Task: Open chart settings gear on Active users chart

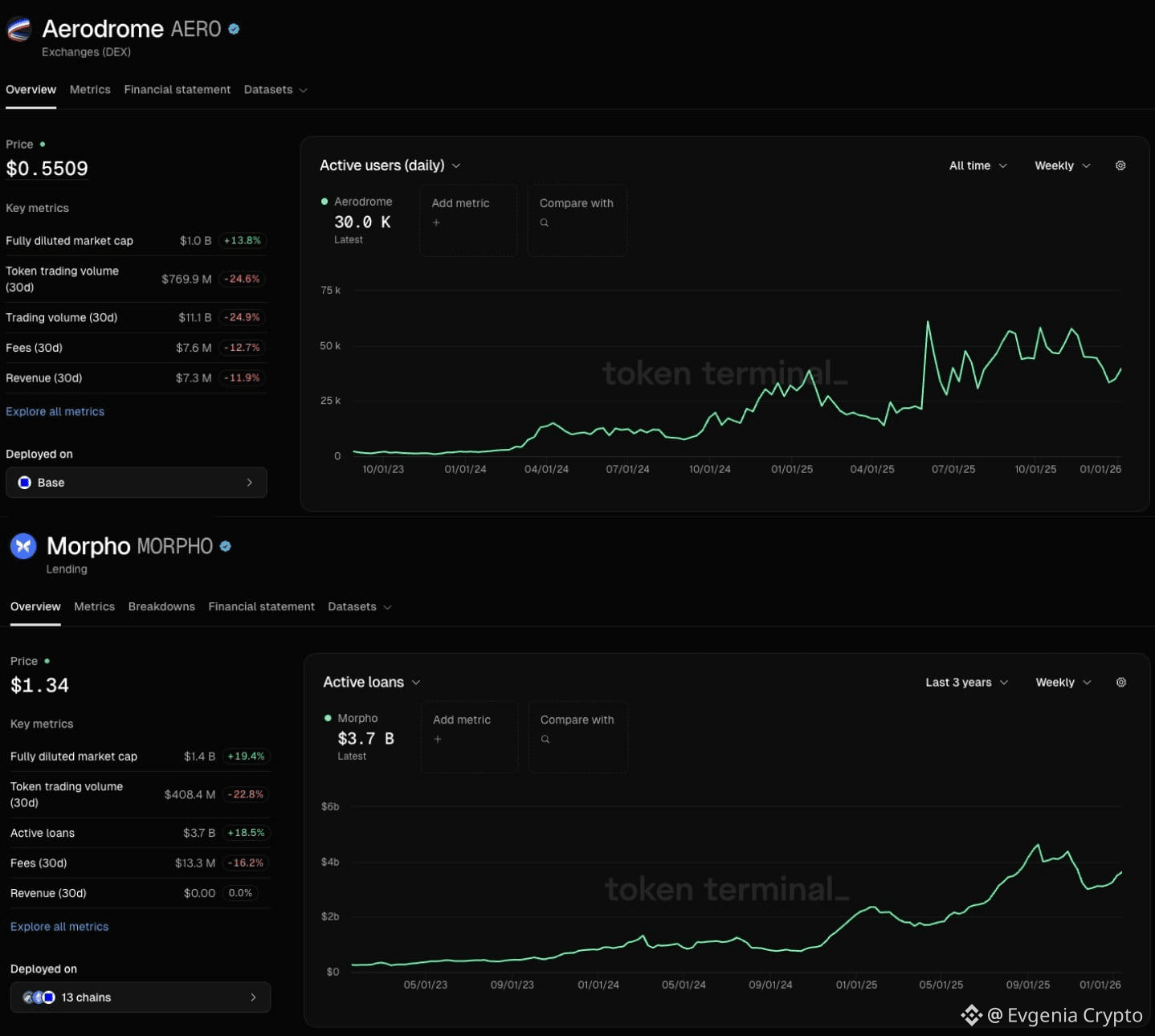Action: click(1120, 165)
